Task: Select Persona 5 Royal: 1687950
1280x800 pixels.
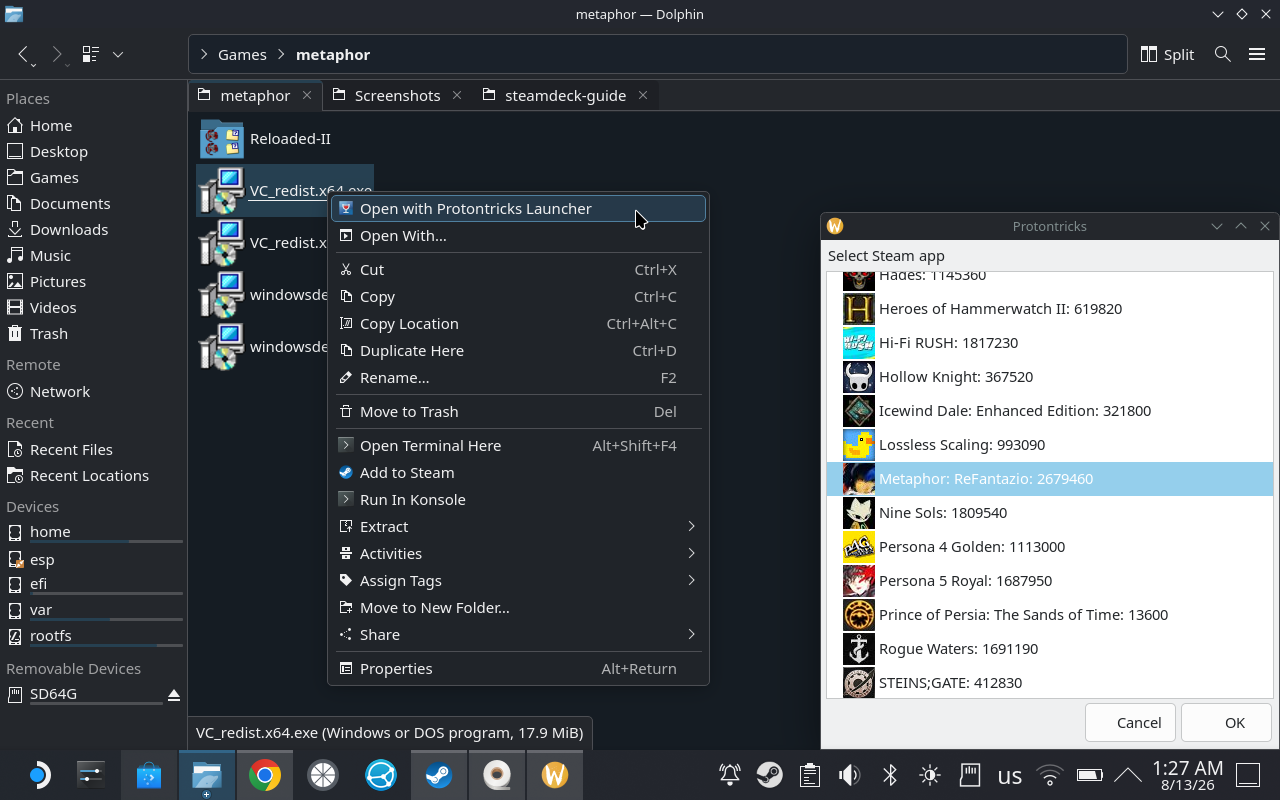Action: (1050, 581)
